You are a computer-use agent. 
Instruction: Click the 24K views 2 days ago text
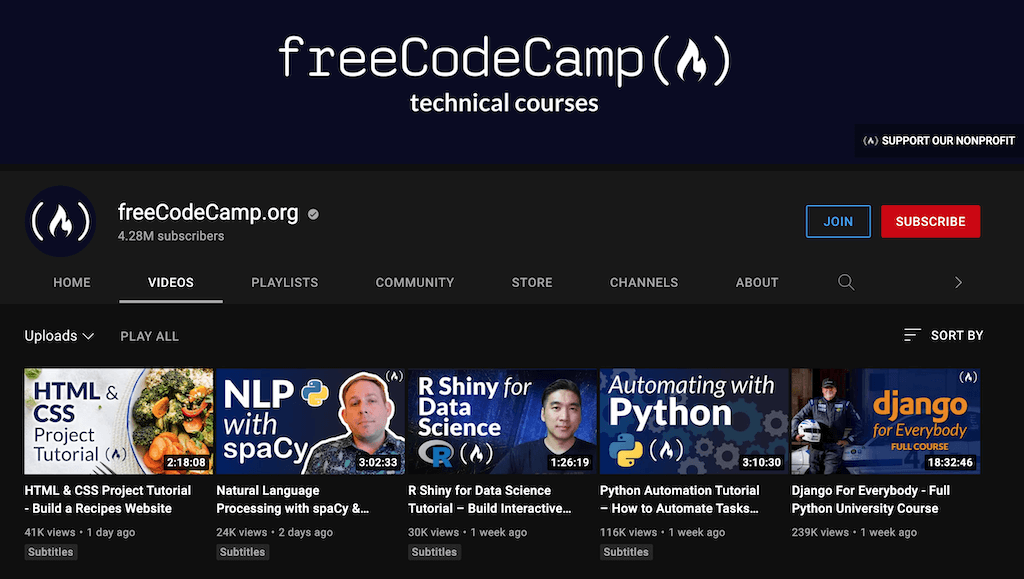pyautogui.click(x=274, y=532)
